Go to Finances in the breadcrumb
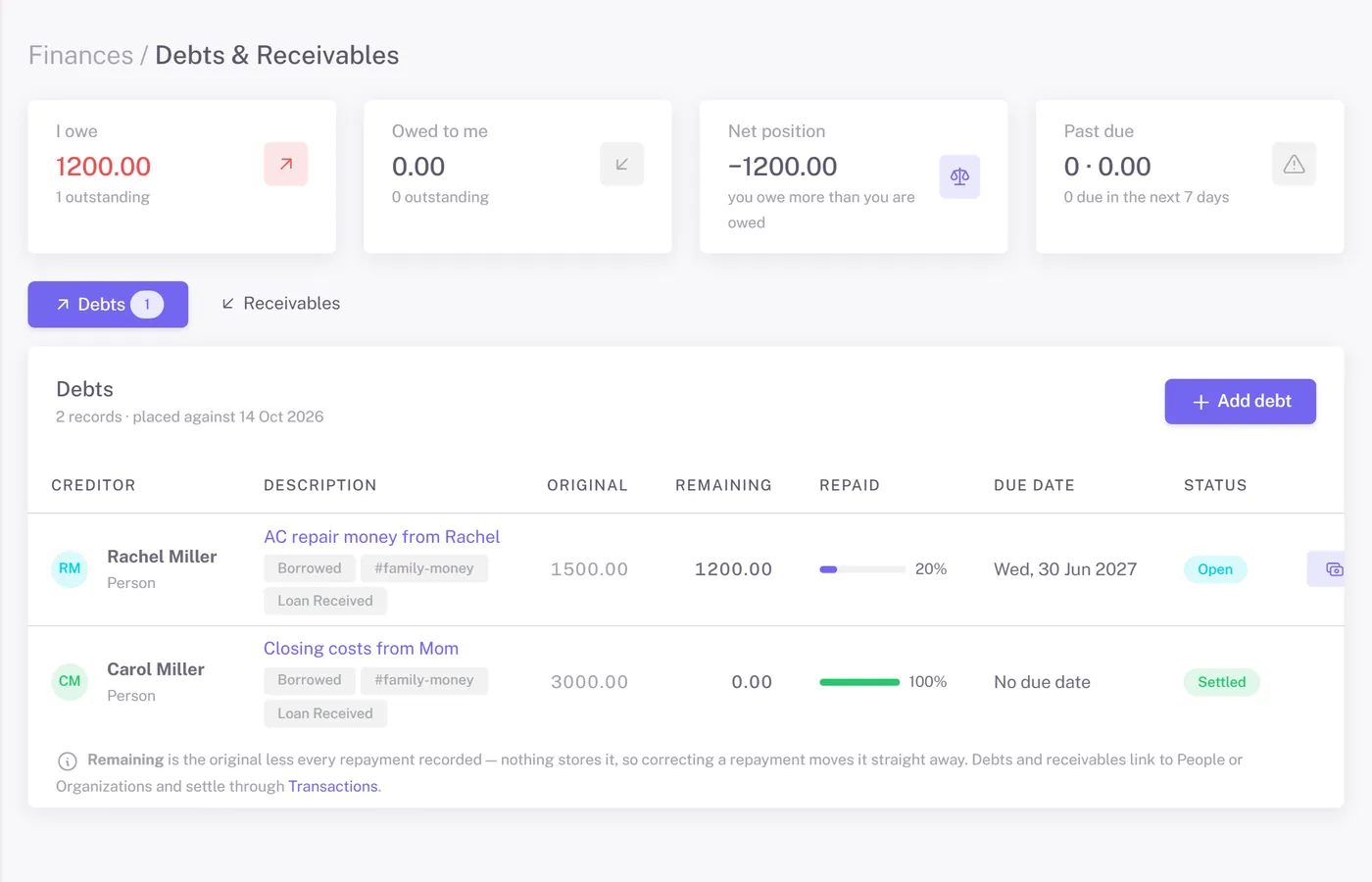Screen dimensions: 1372x882 (x=80, y=55)
